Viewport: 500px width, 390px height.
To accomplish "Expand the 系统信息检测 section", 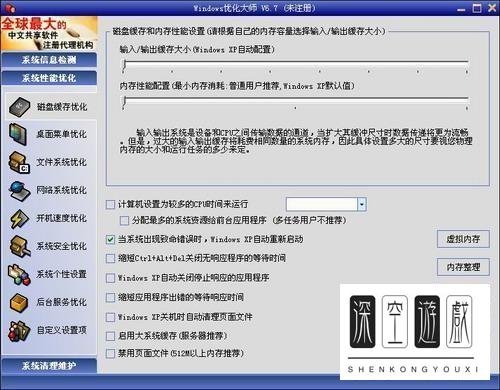I will (x=49, y=60).
